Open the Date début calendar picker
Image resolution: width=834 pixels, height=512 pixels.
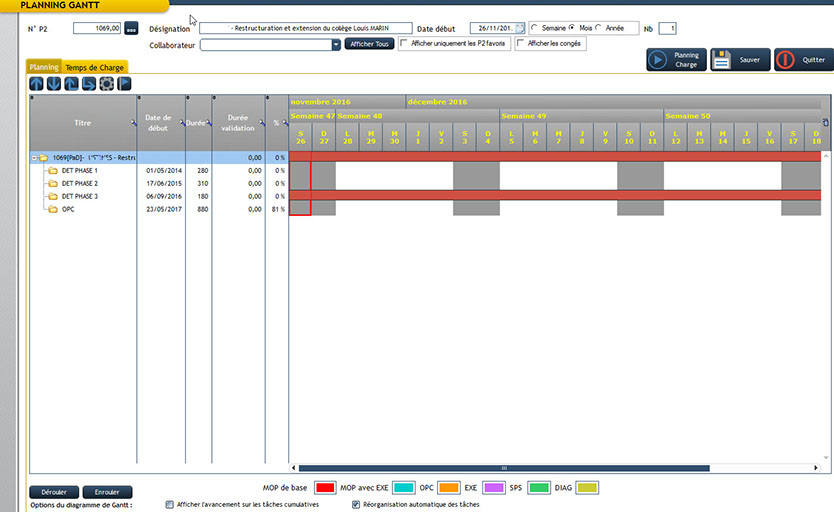tap(520, 28)
